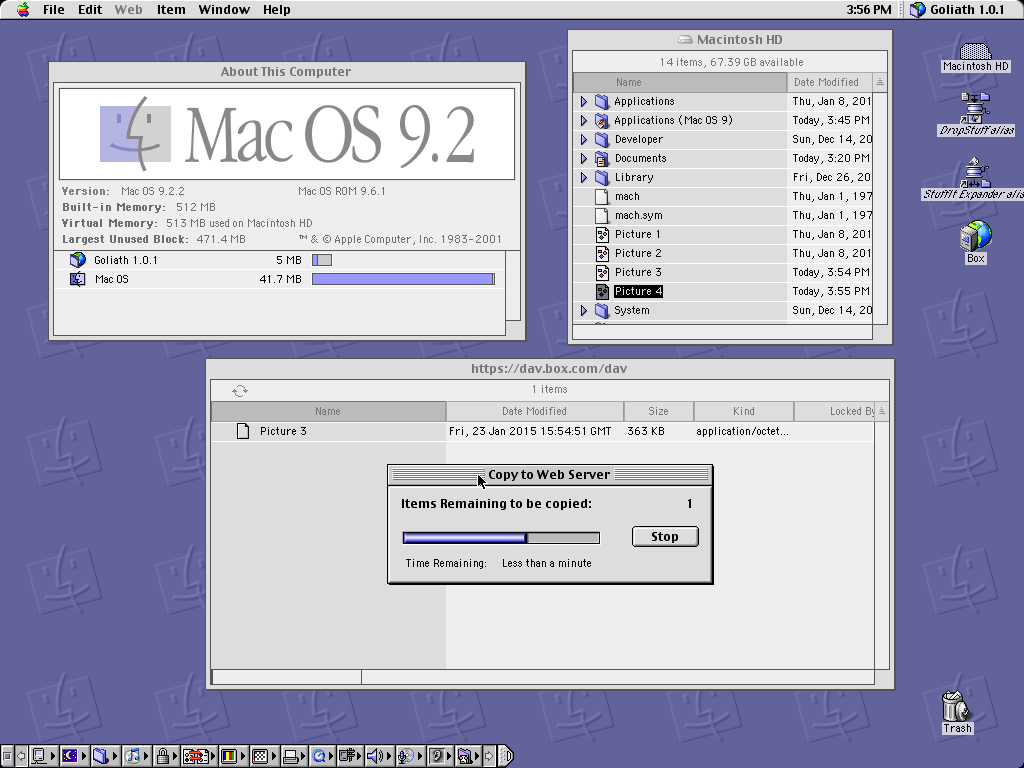1024x768 pixels.
Task: Expand the Library folder disclosure triangle
Action: (584, 177)
